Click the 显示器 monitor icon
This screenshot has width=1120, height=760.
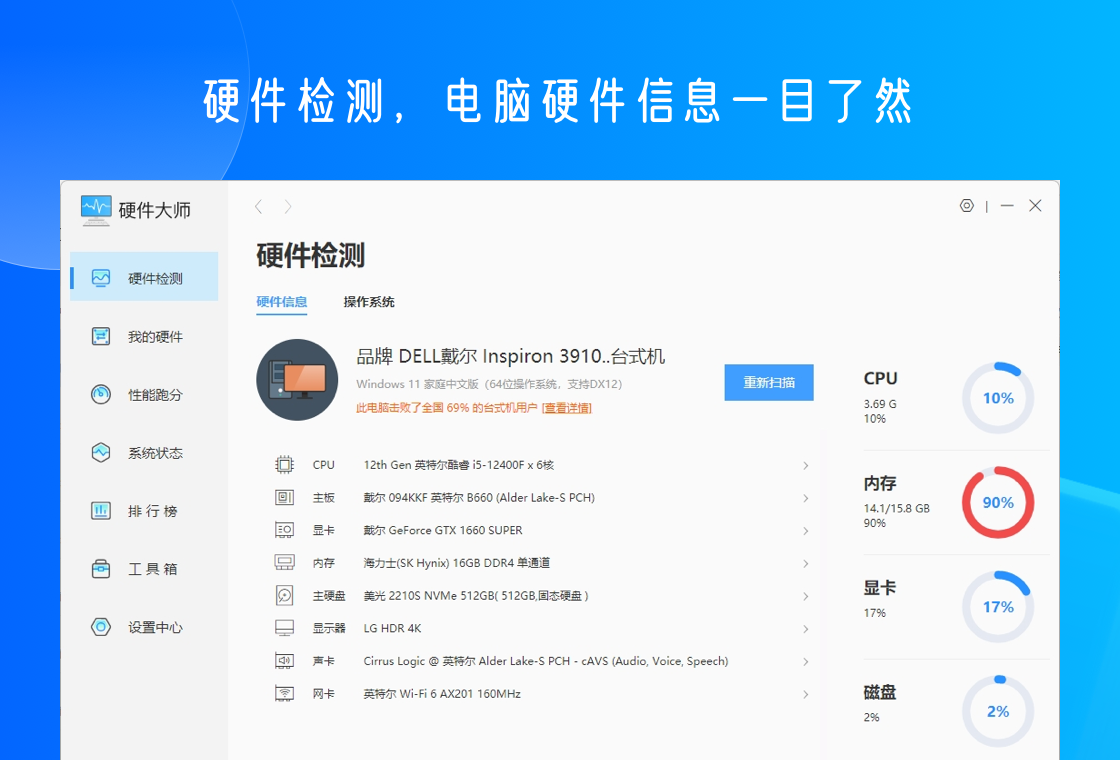(284, 628)
